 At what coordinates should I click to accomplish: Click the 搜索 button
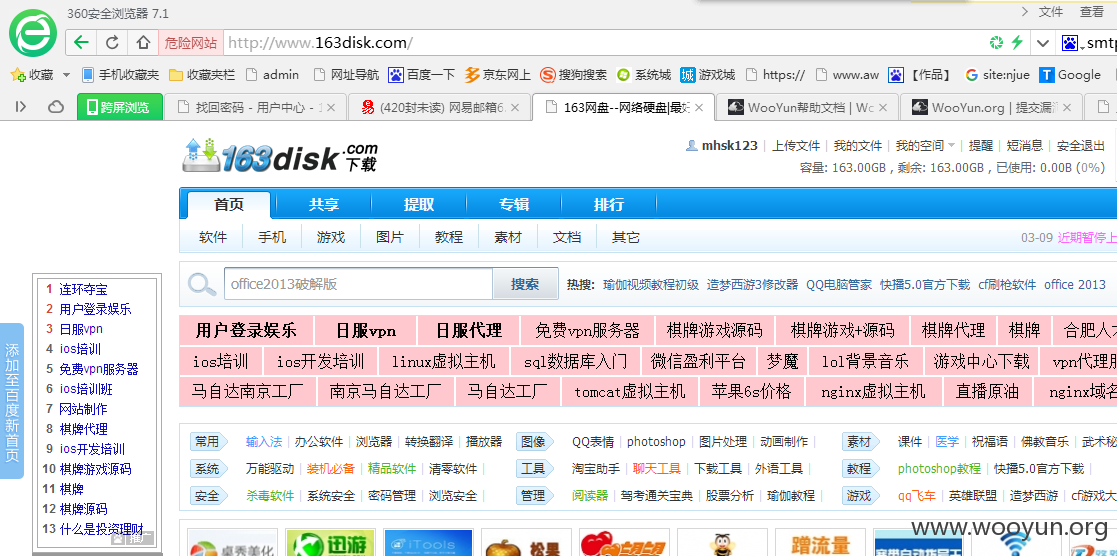coord(525,284)
